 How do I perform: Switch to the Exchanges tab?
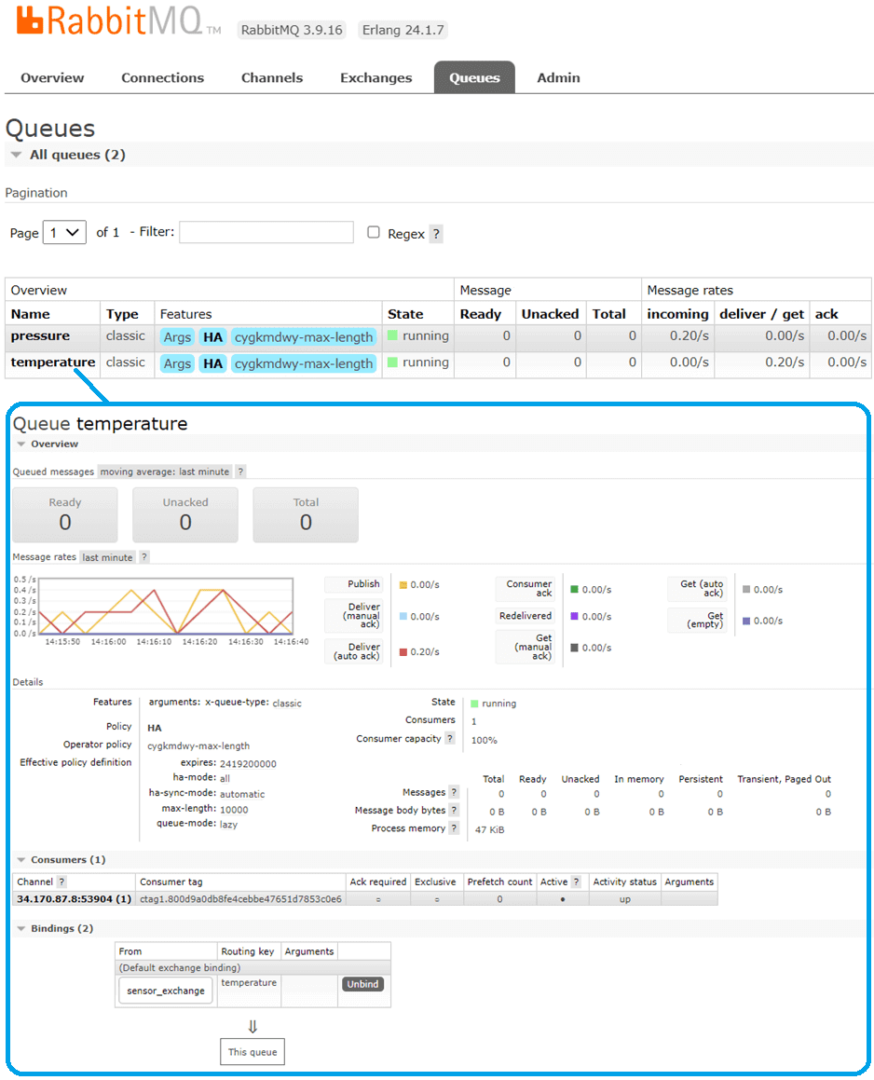[x=375, y=78]
